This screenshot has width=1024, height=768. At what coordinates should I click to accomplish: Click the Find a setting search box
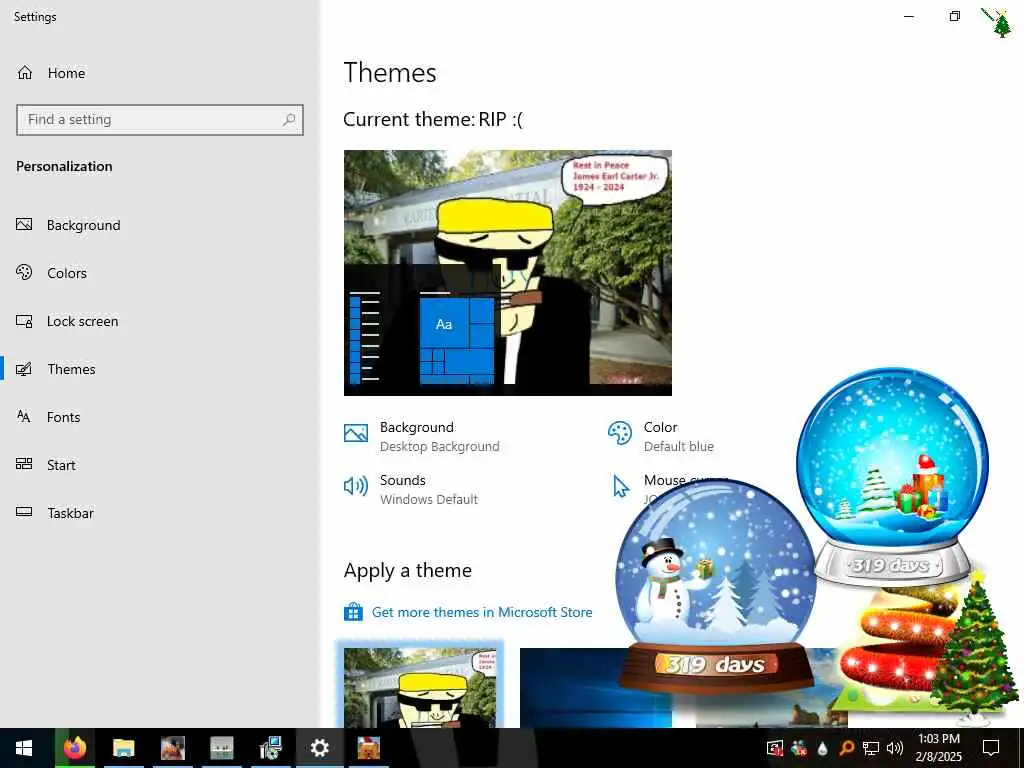coord(160,120)
